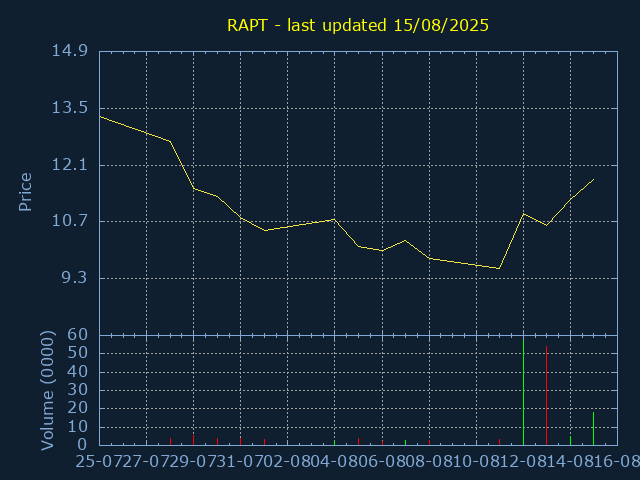The height and width of the screenshot is (480, 640).
Task: Click the 60 volume axis label
Action: pyautogui.click(x=78, y=335)
